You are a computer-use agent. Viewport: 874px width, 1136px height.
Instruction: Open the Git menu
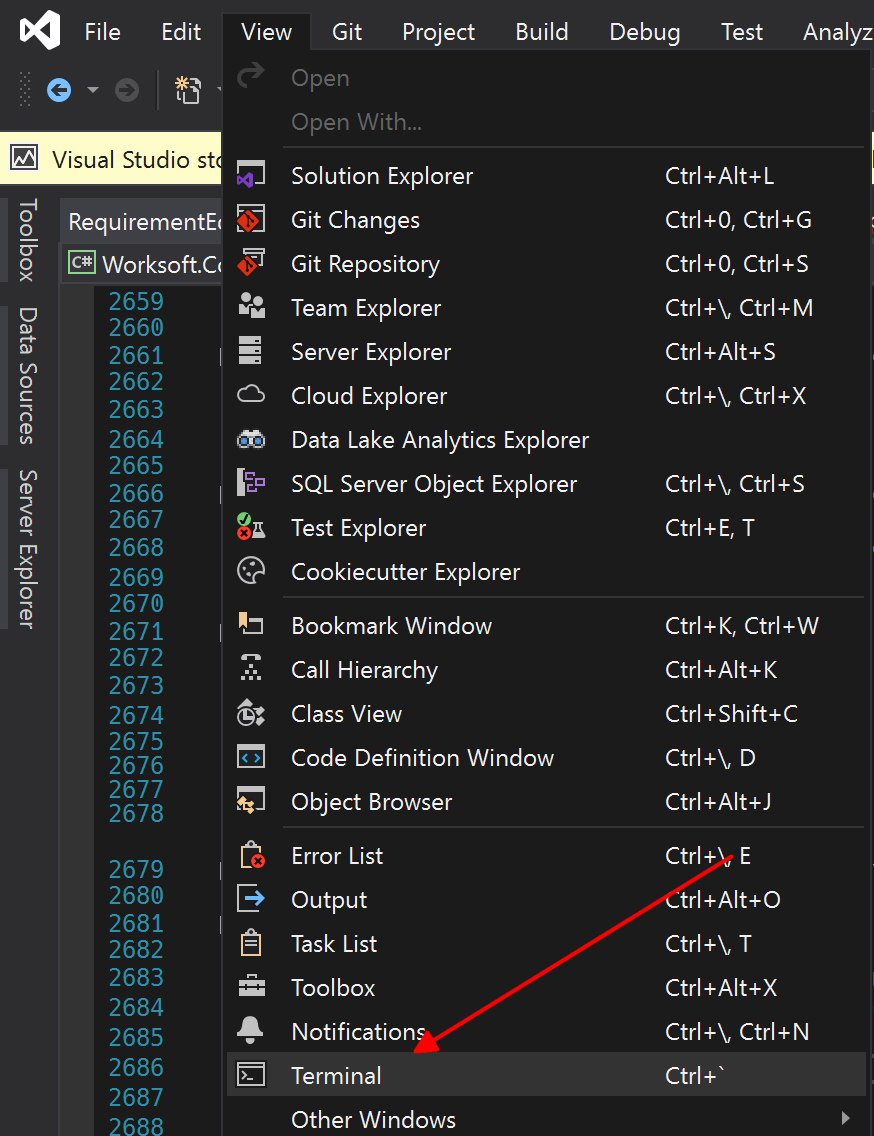click(x=346, y=32)
